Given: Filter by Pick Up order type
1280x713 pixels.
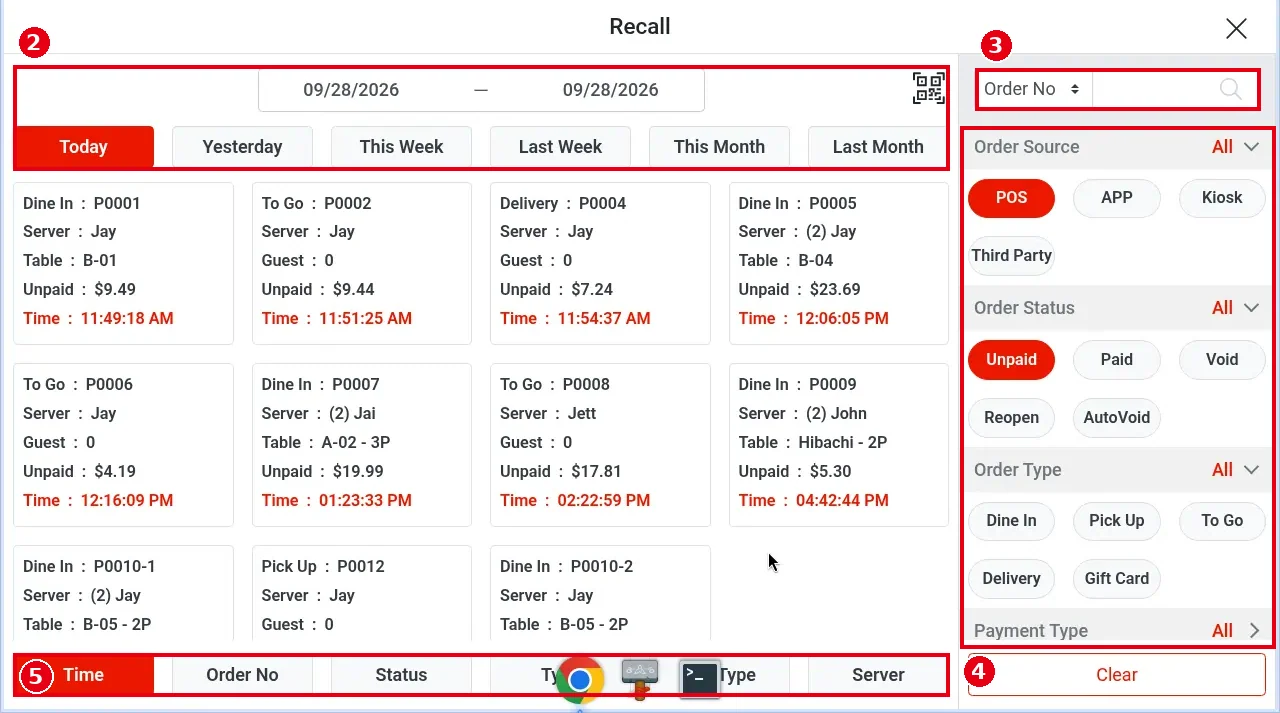Looking at the screenshot, I should point(1117,521).
